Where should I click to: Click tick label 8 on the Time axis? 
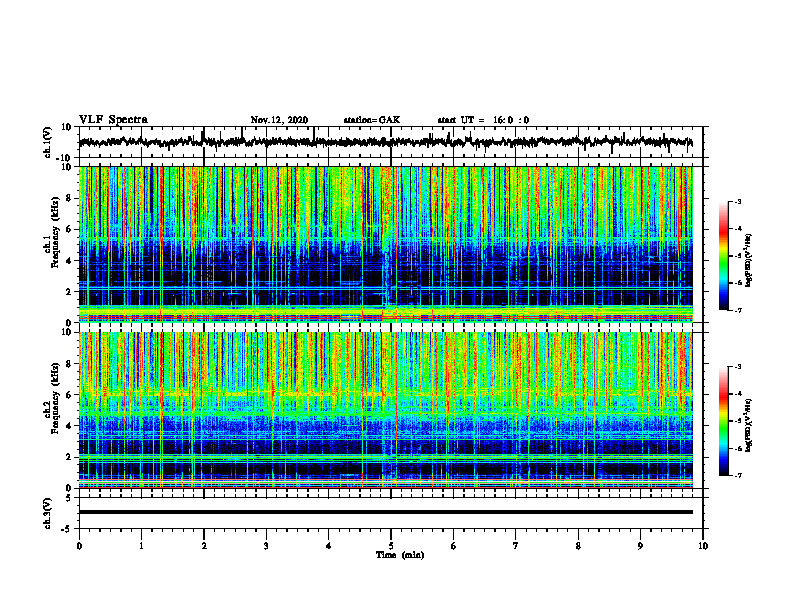pyautogui.click(x=578, y=546)
